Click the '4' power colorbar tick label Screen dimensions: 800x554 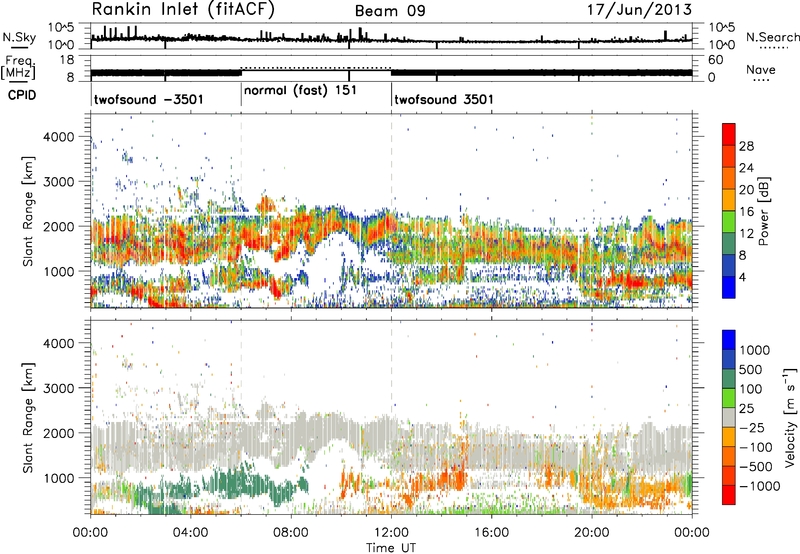(742, 277)
